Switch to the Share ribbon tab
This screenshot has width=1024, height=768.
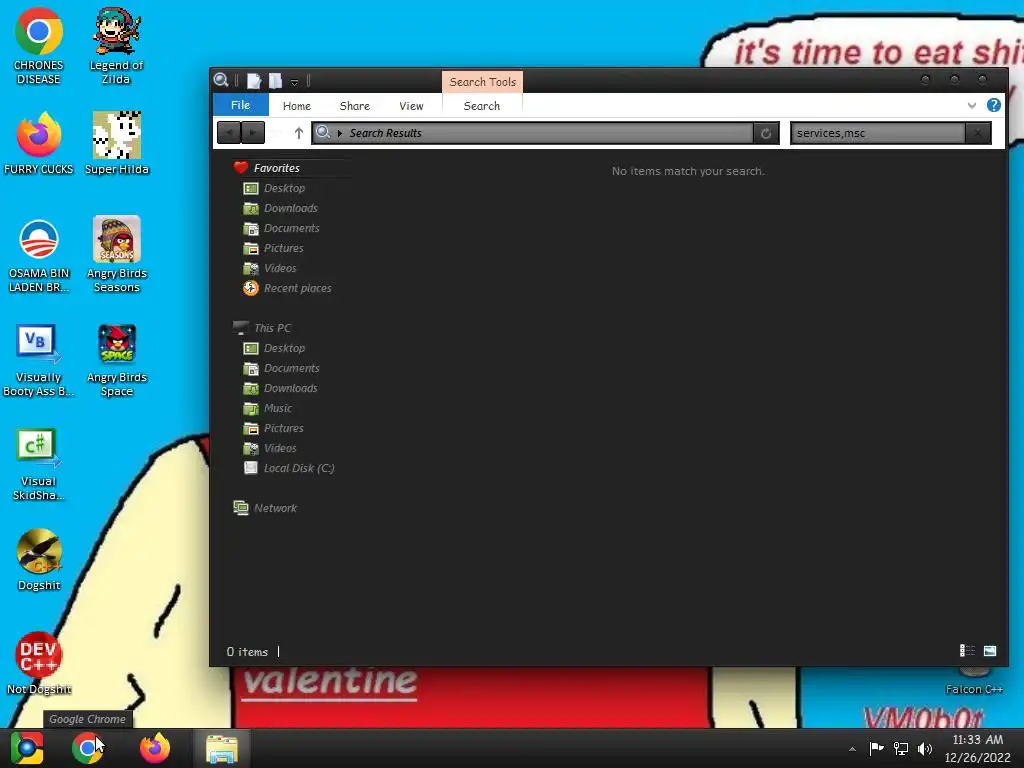[x=355, y=106]
